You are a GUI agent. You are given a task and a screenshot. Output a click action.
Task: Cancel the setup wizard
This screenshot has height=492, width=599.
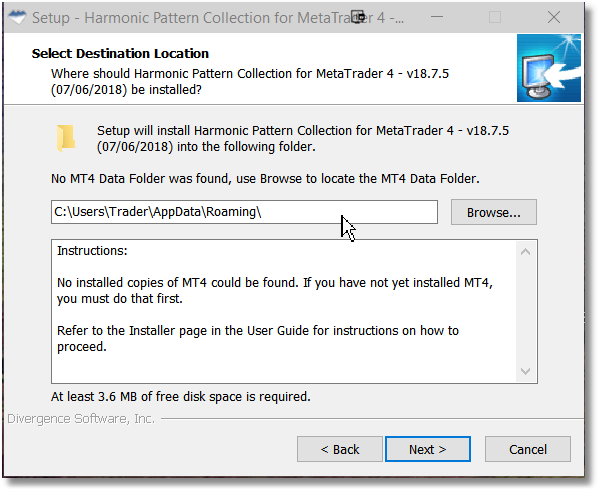(x=528, y=449)
